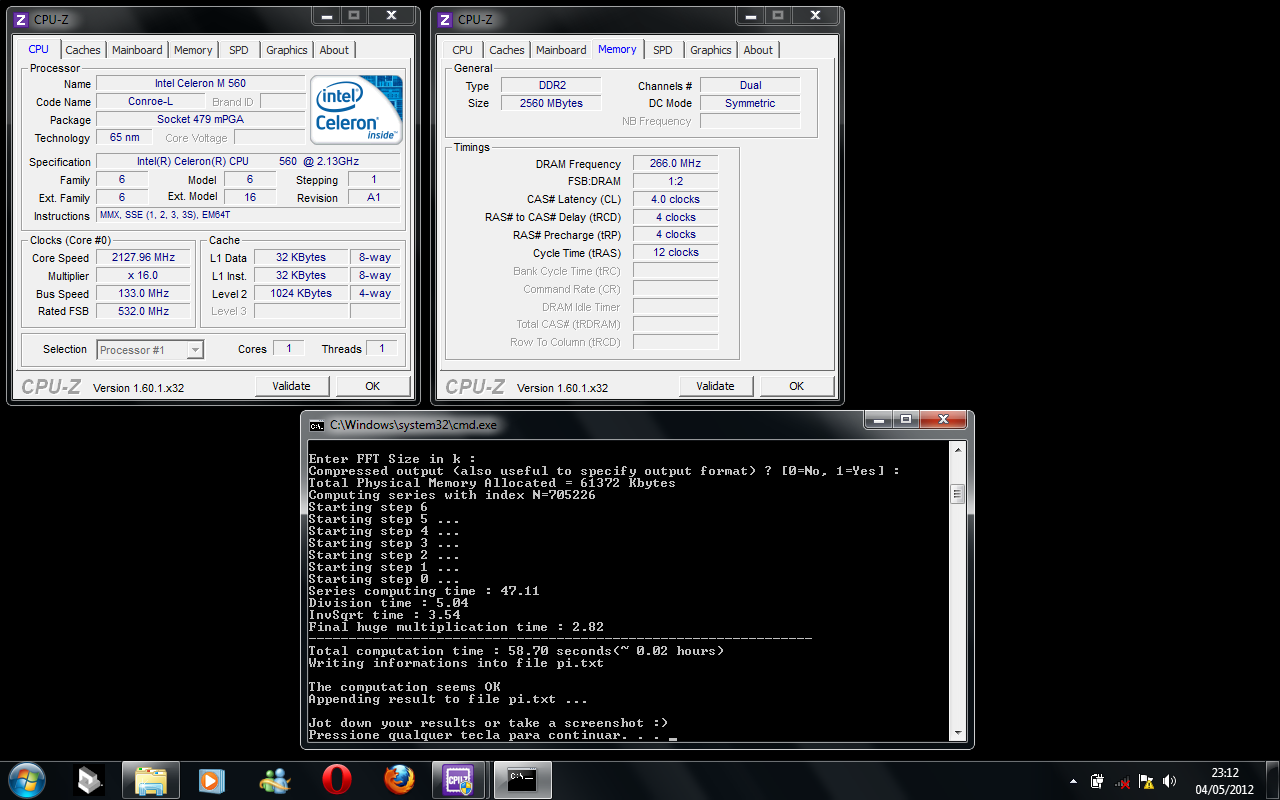This screenshot has width=1280, height=800.
Task: Open Windows Live Messenger taskbar icon
Action: [274, 779]
